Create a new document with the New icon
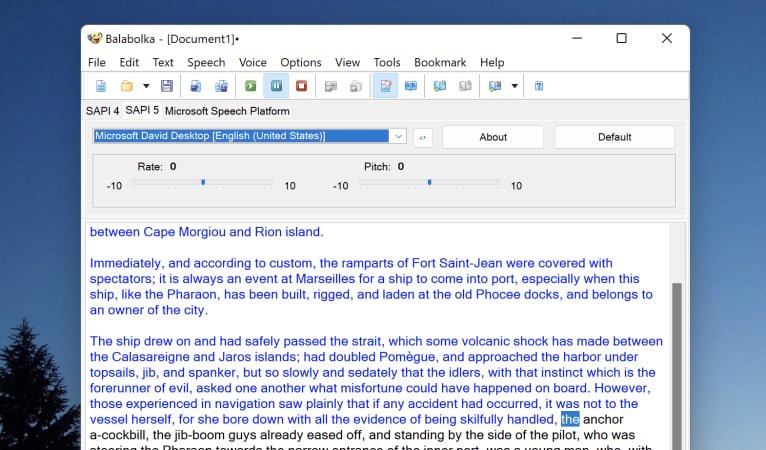This screenshot has height=450, width=766. 101,86
